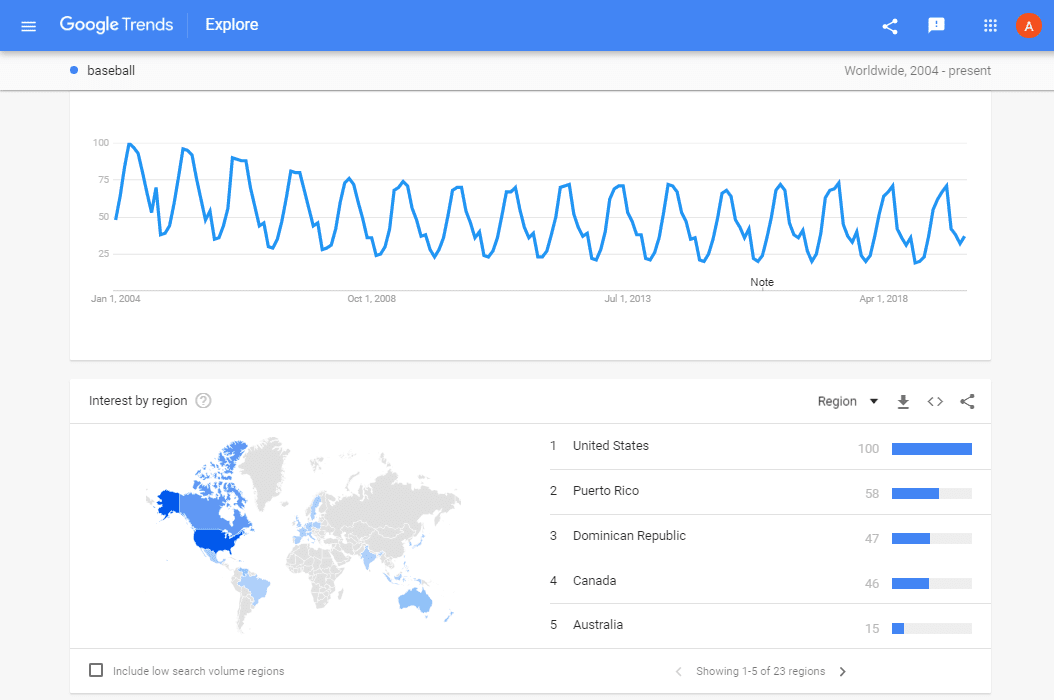Go to previous page of regions
Viewport: 1054px width, 700px height.
[x=679, y=672]
